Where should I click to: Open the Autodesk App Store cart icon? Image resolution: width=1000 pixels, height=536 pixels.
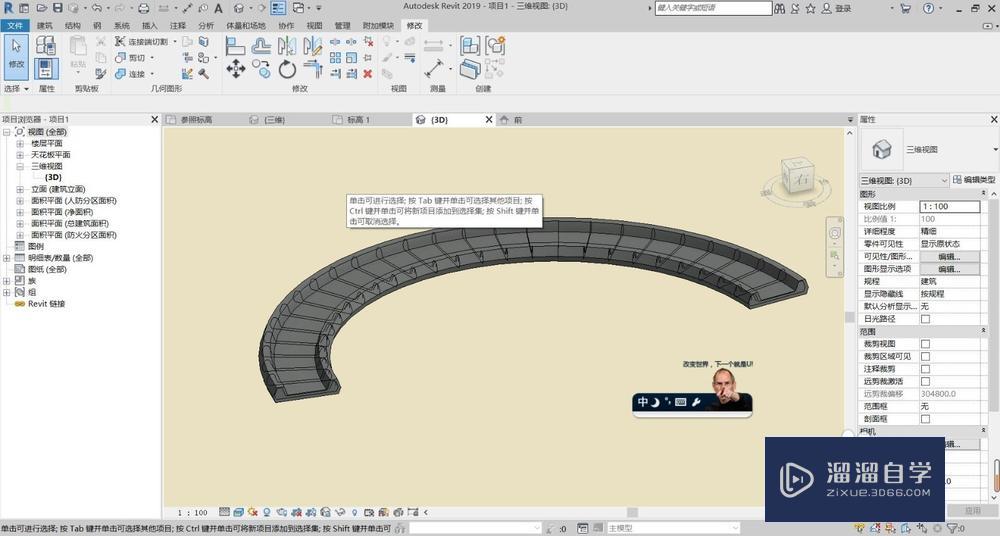pos(906,8)
